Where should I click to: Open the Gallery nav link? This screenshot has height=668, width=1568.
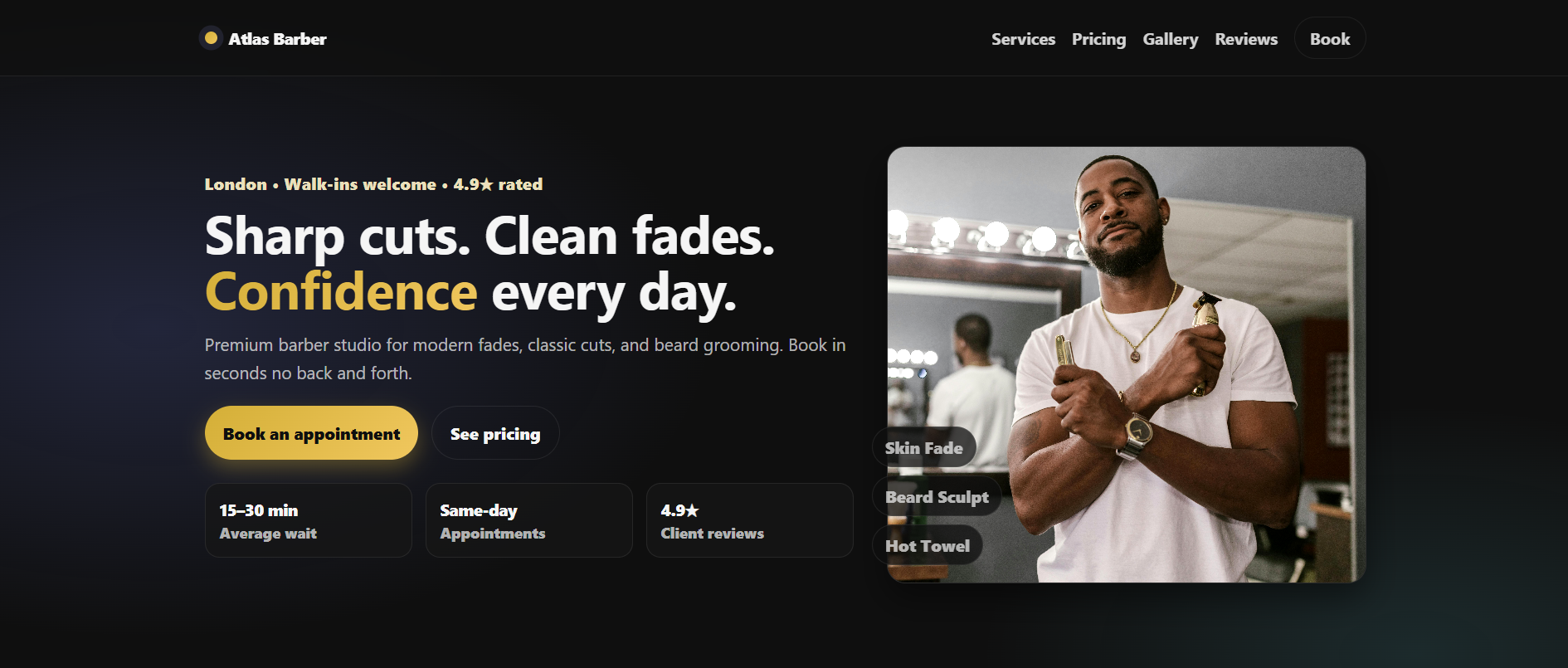pos(1170,39)
